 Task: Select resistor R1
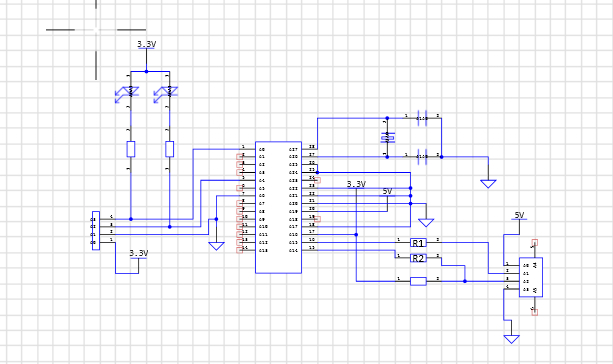[418, 243]
